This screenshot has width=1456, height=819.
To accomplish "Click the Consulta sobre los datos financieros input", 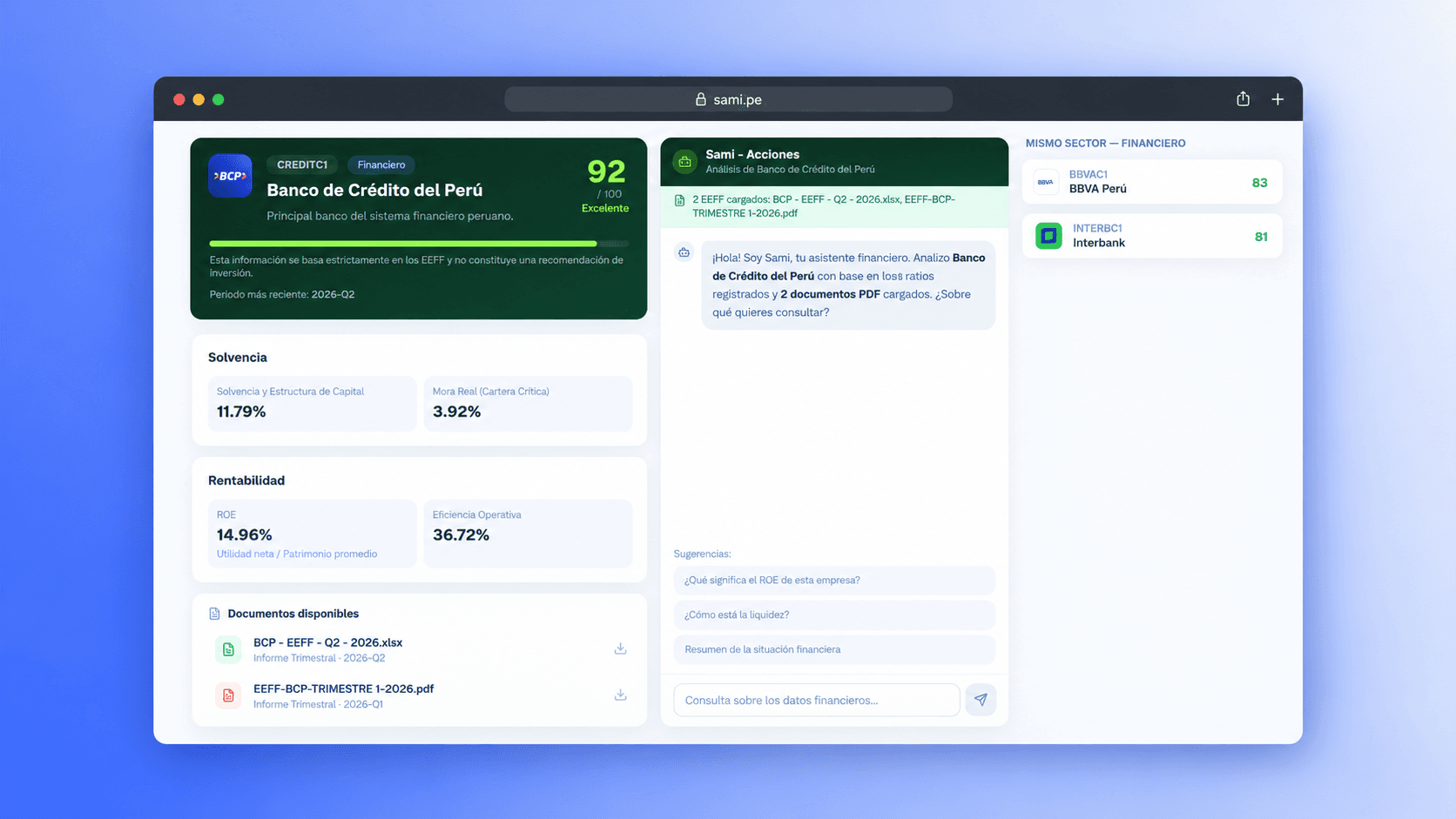I will pos(817,700).
